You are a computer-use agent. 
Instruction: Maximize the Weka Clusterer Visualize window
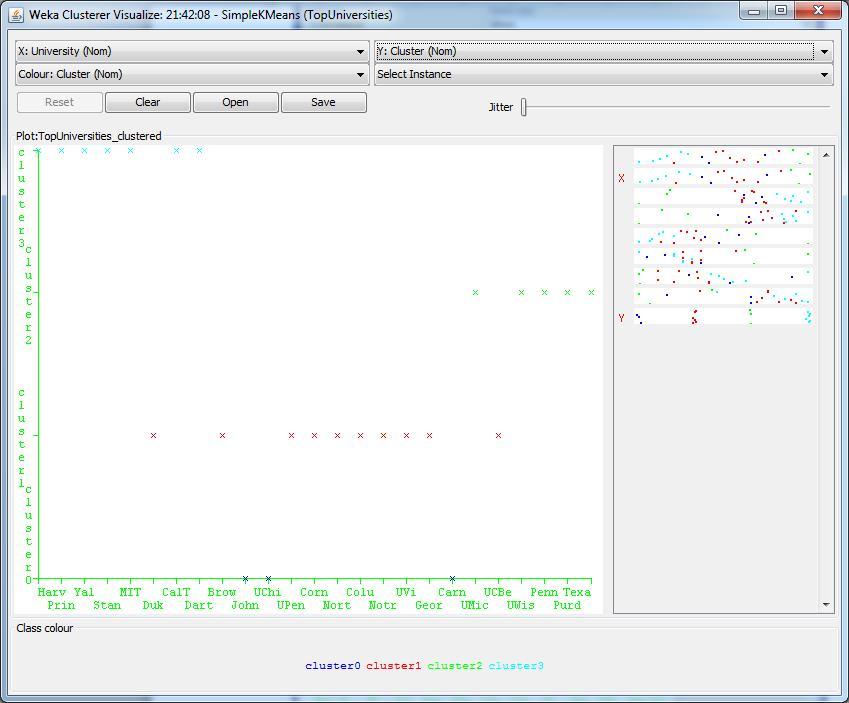pos(781,10)
